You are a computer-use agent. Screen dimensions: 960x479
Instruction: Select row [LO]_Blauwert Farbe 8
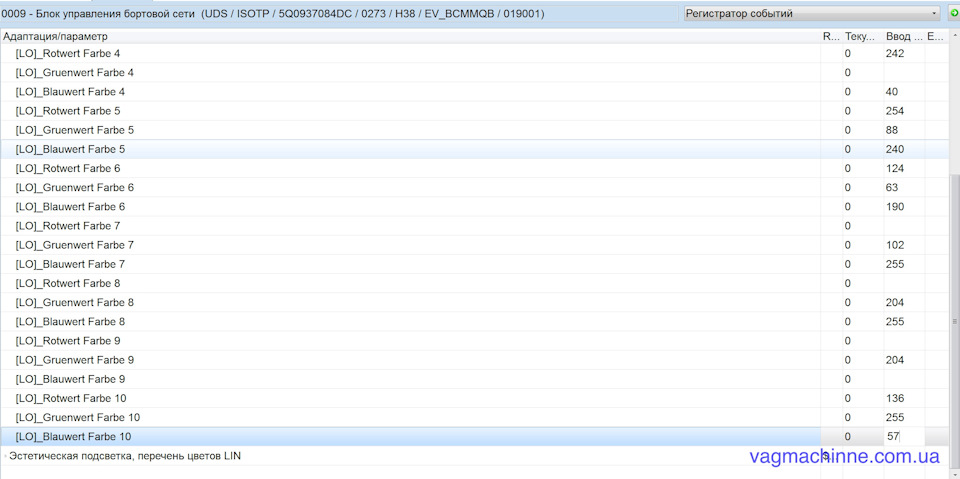[x=474, y=322]
